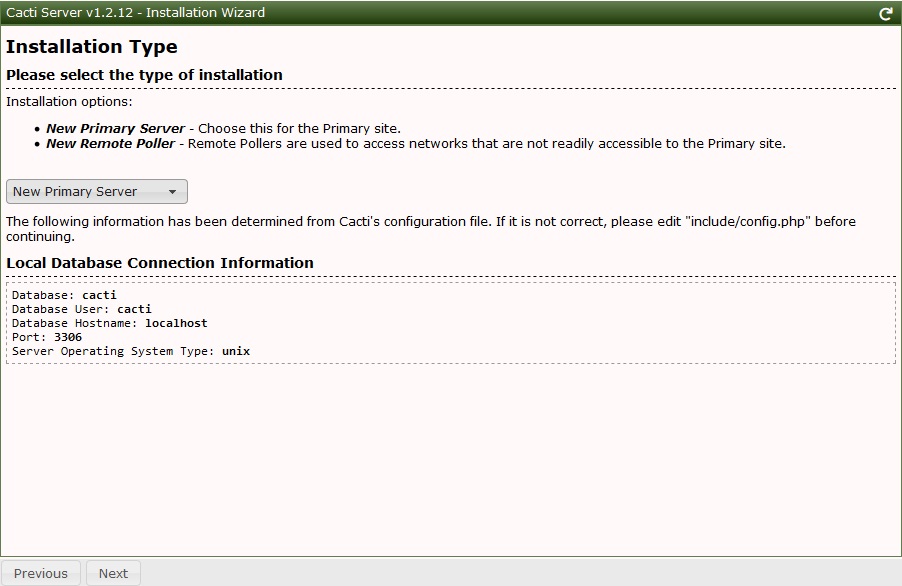Click the 'Cacti Server v1.2.12 - Installation Wizard' title

click(x=136, y=13)
